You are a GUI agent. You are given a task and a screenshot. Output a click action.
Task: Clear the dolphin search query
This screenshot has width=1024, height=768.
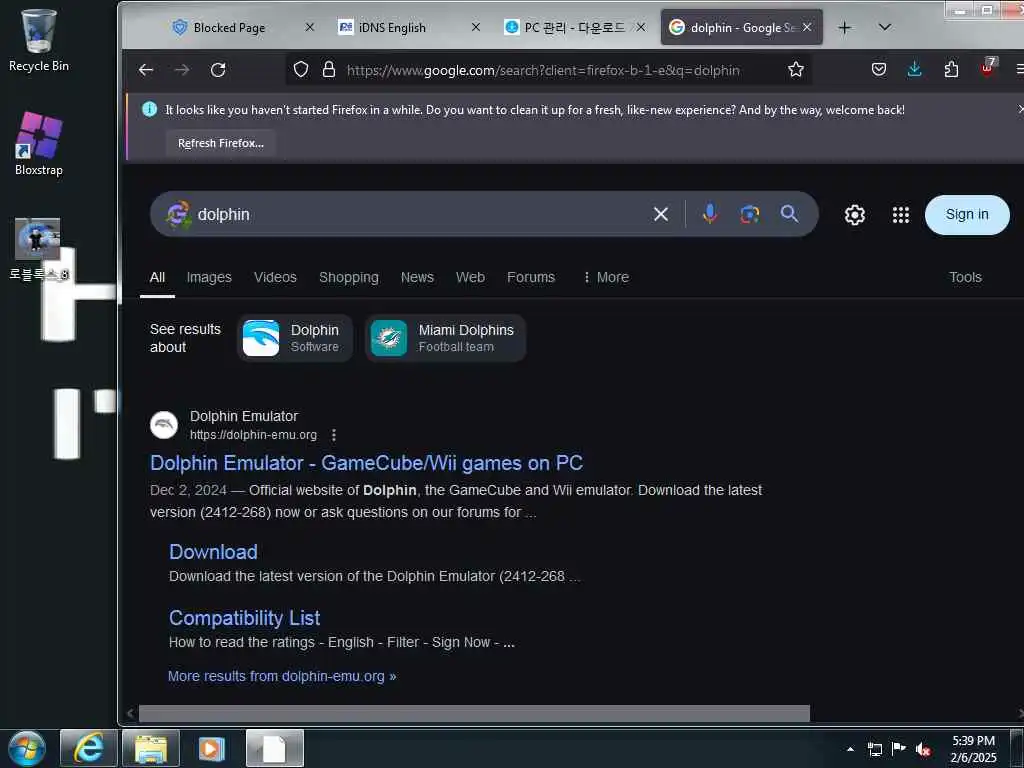coord(661,214)
